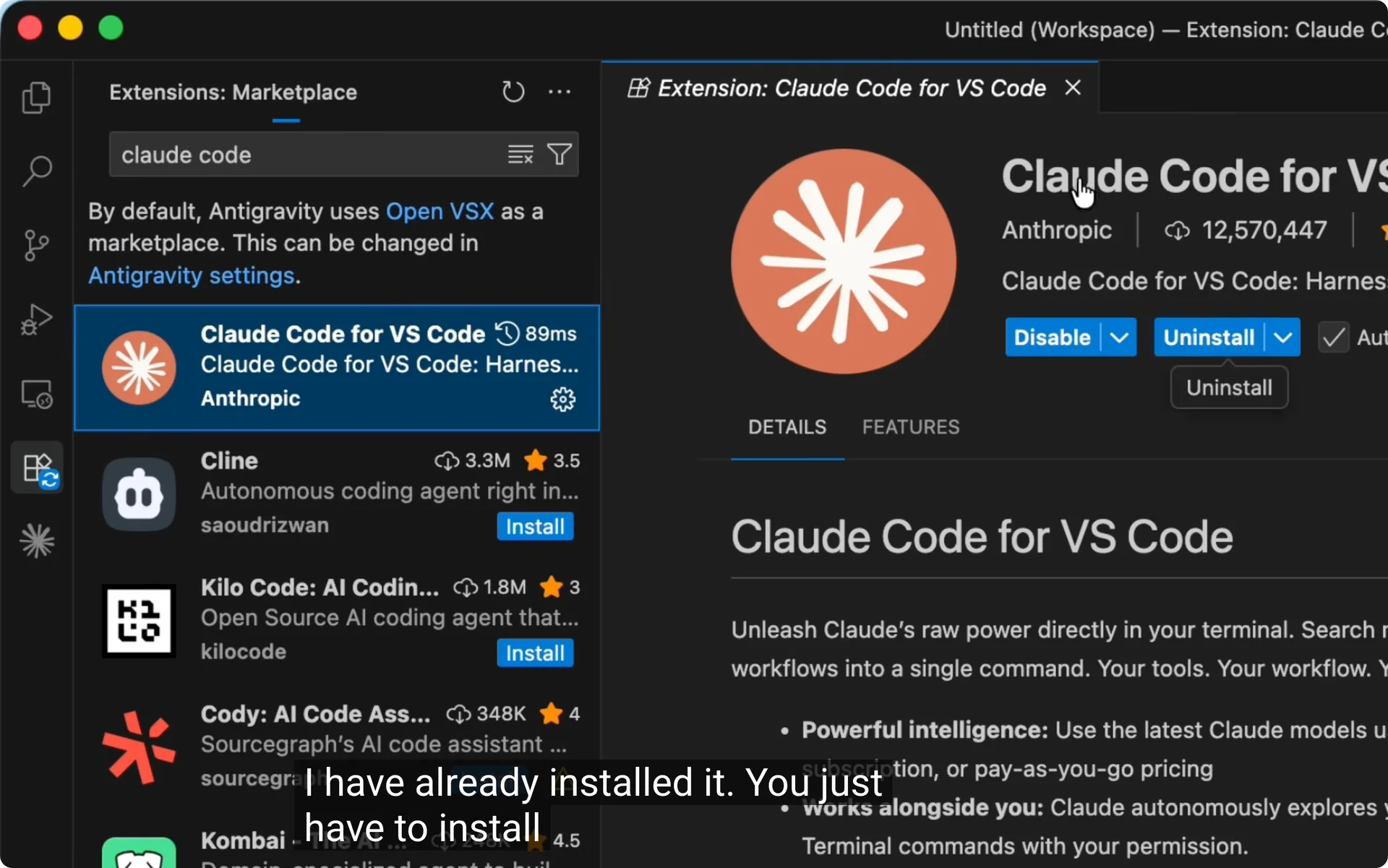This screenshot has width=1388, height=868.
Task: Clear extension search results
Action: (x=520, y=155)
